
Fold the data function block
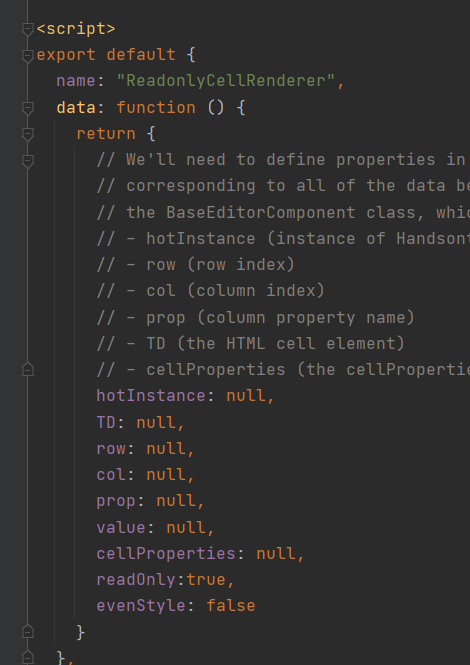point(28,108)
